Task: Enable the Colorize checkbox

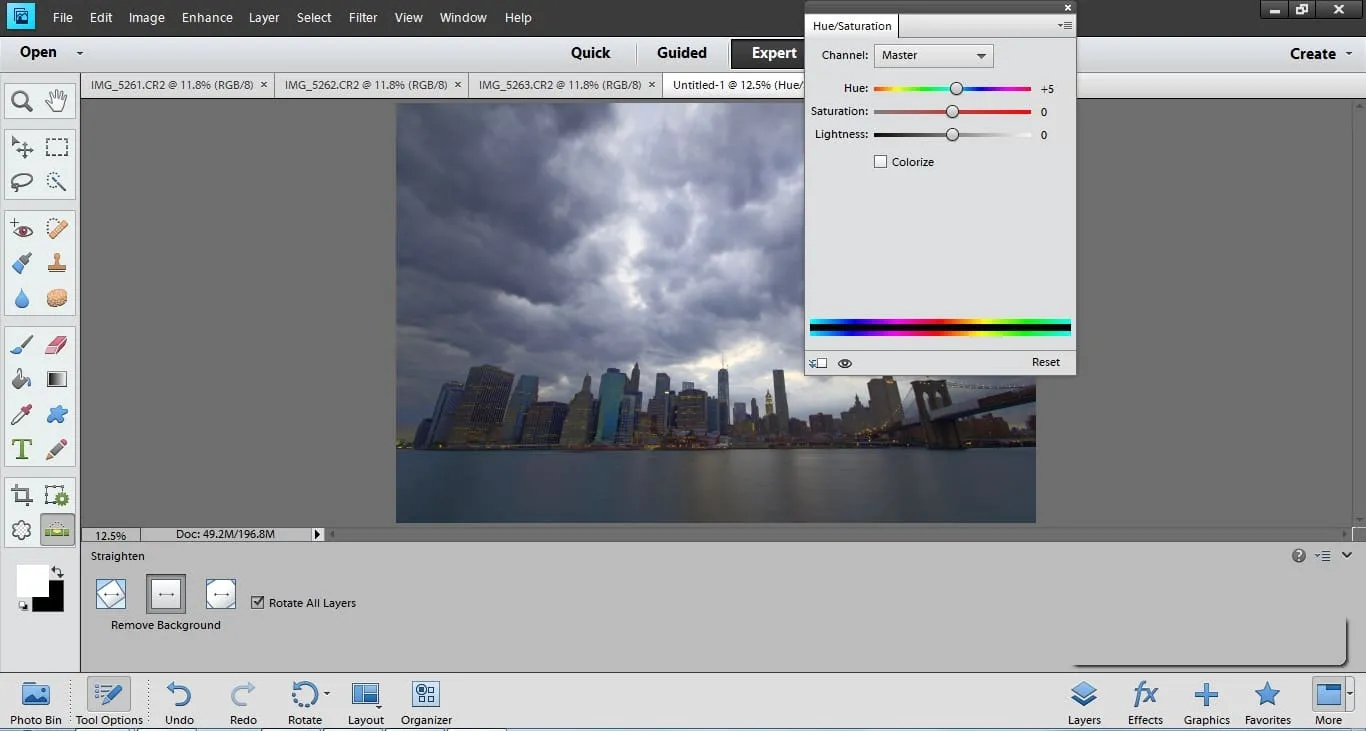Action: pos(881,162)
